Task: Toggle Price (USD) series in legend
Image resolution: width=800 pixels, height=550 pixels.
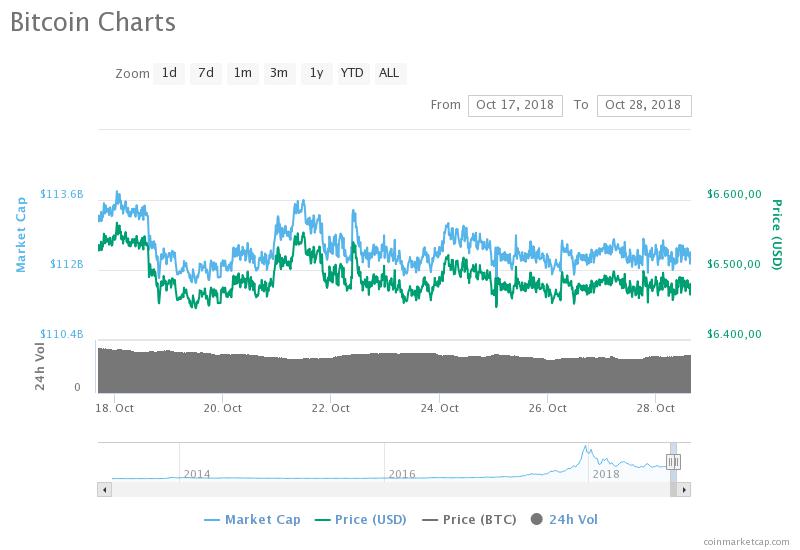Action: point(361,519)
